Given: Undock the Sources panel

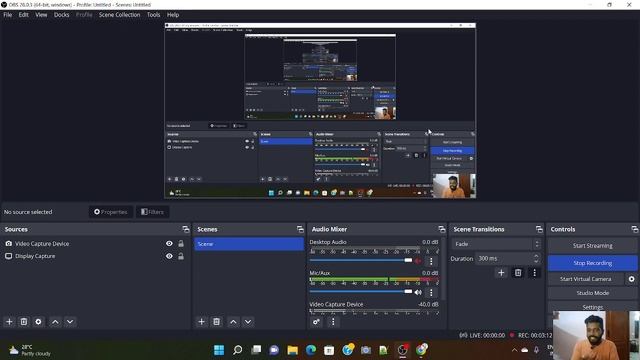Looking at the screenshot, I should pyautogui.click(x=186, y=229).
